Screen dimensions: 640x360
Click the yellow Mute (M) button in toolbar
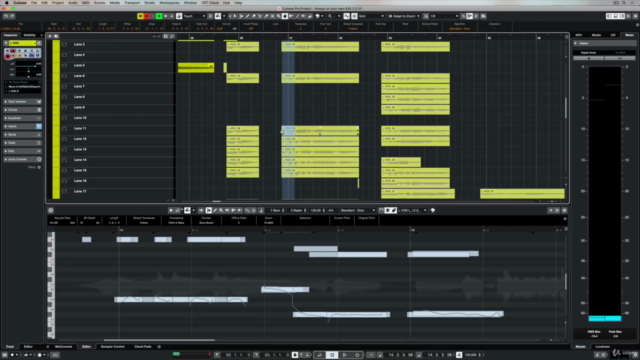(x=140, y=16)
